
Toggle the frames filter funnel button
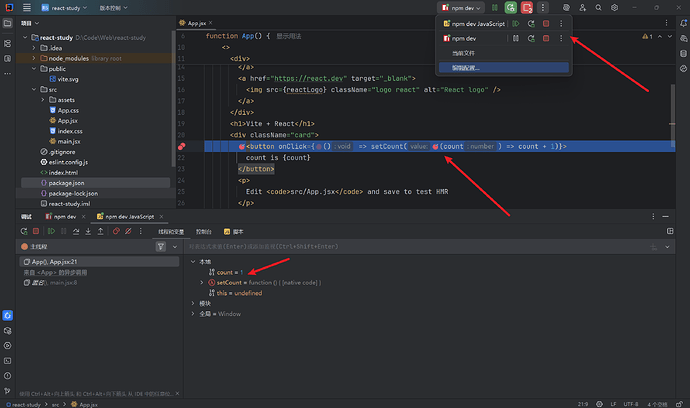click(x=161, y=247)
